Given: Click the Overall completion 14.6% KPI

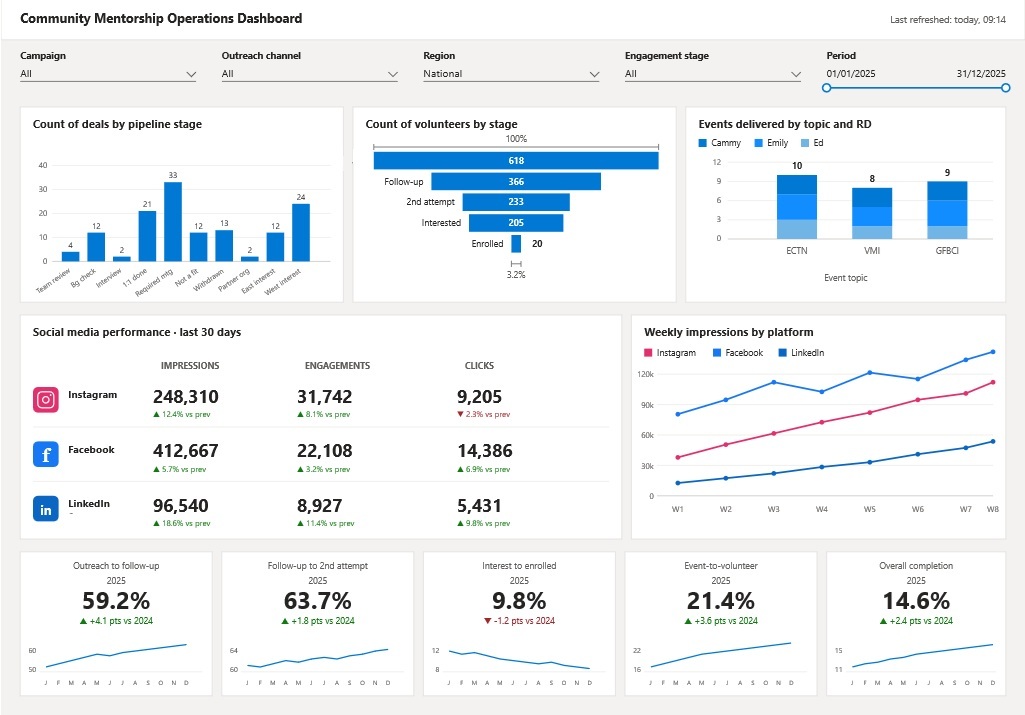Looking at the screenshot, I should coord(916,601).
